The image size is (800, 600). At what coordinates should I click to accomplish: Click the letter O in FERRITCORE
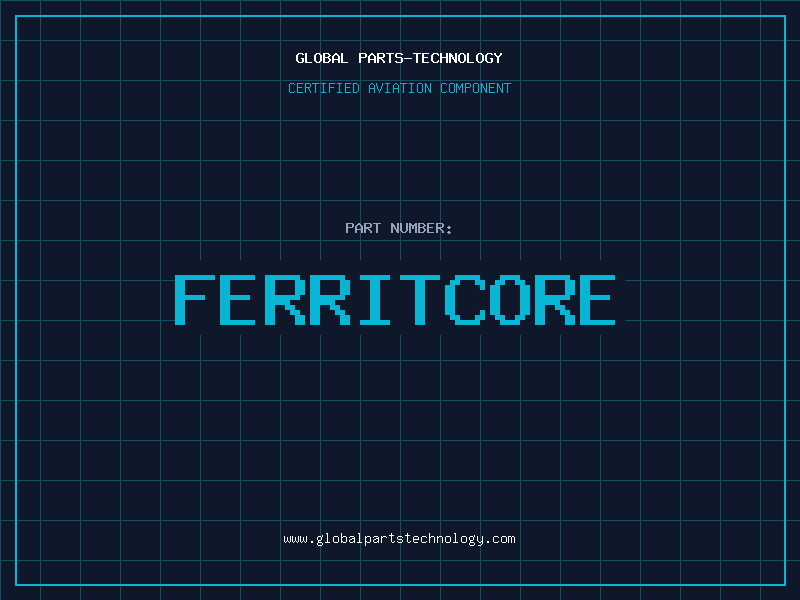pos(507,299)
